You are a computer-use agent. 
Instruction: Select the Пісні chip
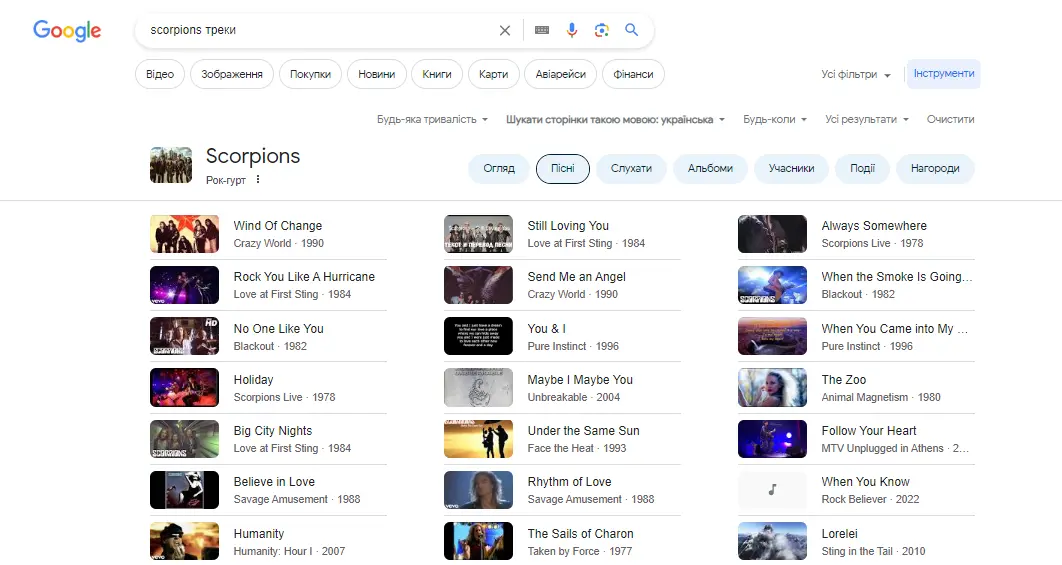563,169
